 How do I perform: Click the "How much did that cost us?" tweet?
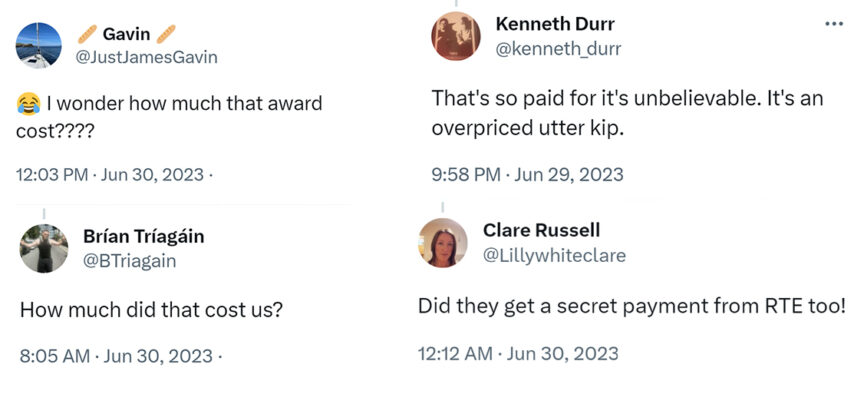click(x=152, y=310)
